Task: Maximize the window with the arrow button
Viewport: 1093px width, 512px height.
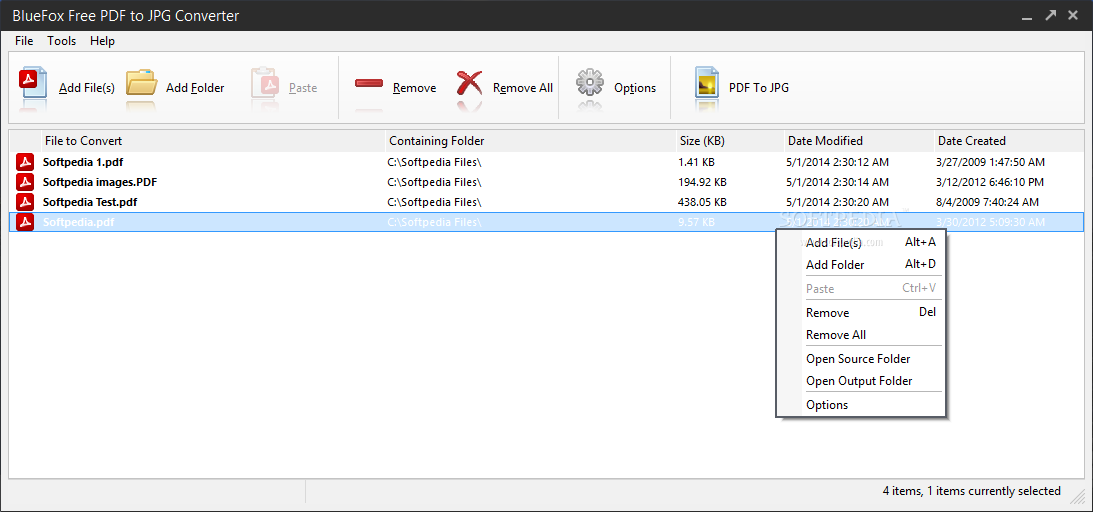Action: [1050, 15]
